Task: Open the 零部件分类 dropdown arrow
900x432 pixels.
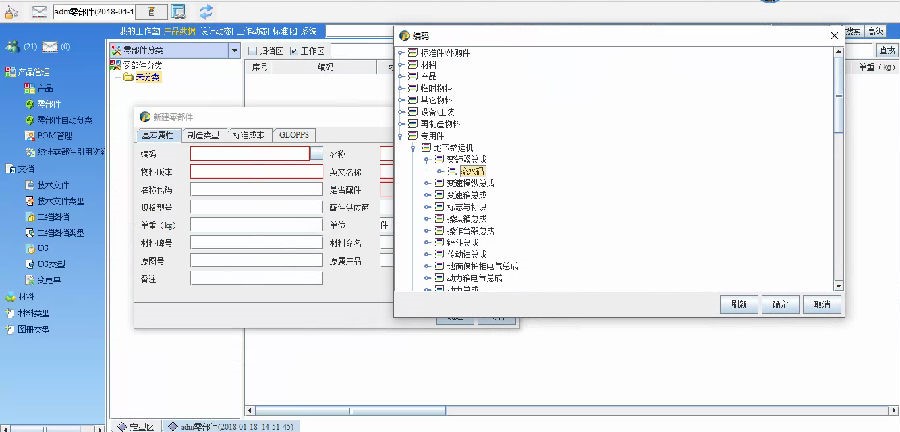Action: (234, 50)
